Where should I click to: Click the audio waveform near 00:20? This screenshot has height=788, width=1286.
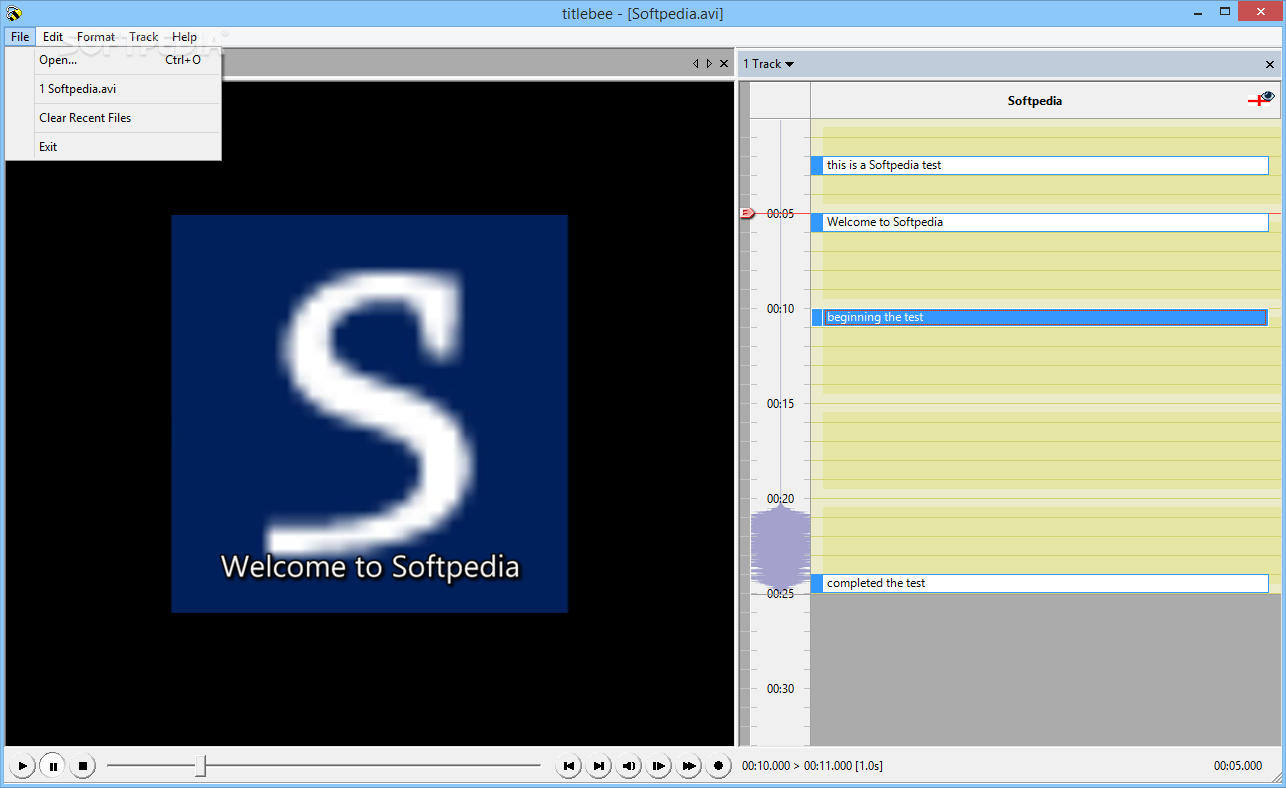(780, 548)
